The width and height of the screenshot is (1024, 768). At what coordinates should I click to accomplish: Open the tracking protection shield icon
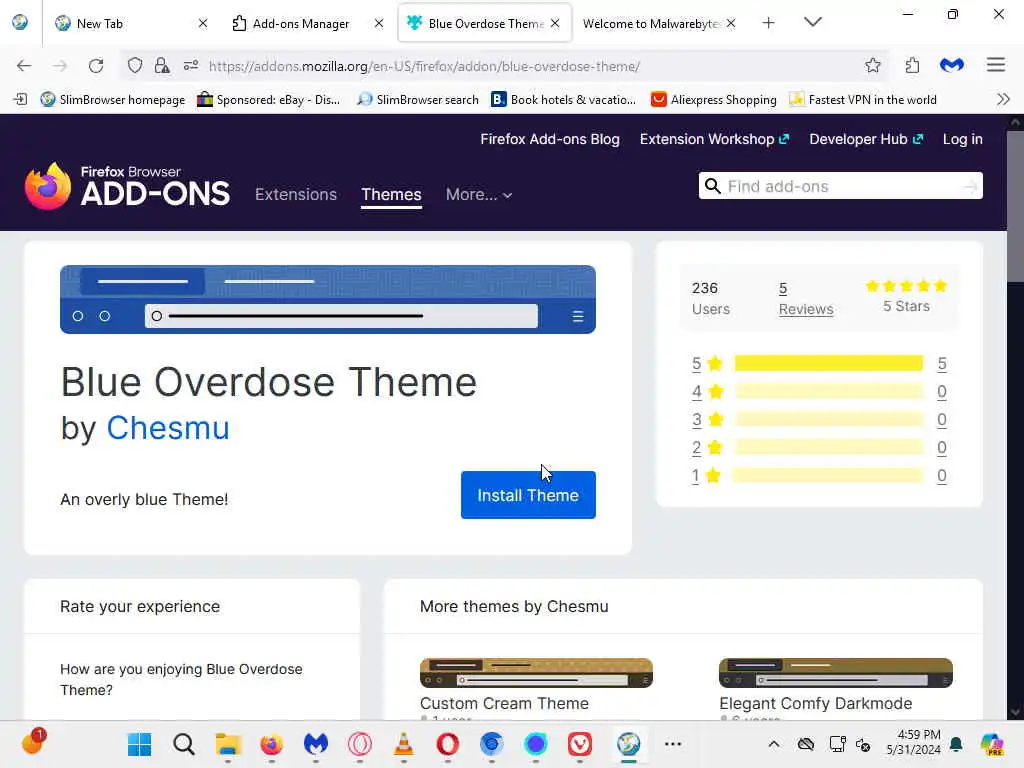135,65
